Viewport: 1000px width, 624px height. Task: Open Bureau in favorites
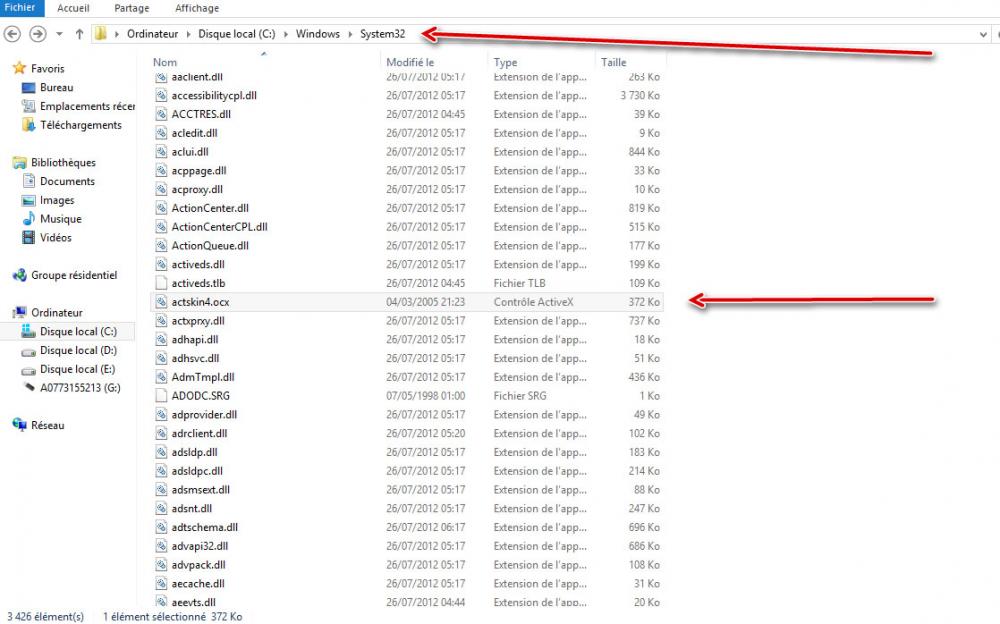coord(56,87)
